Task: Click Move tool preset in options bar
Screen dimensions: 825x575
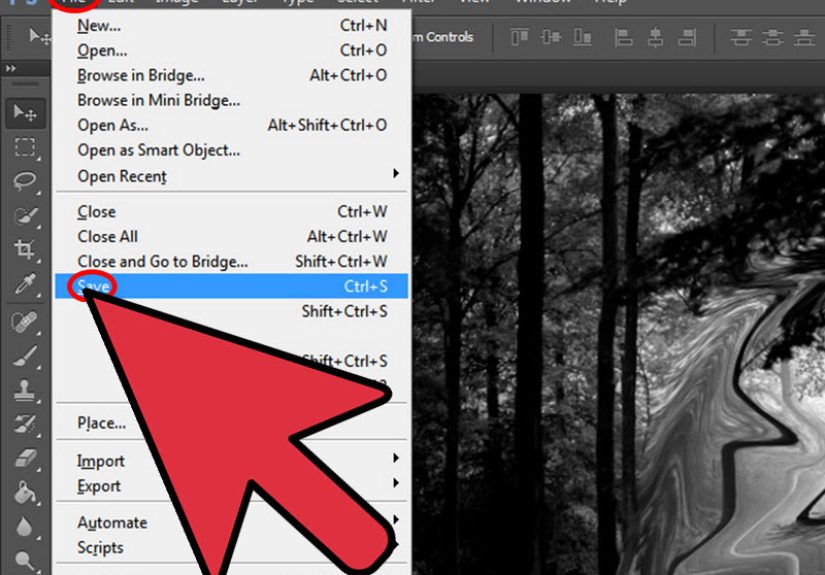Action: pyautogui.click(x=39, y=37)
